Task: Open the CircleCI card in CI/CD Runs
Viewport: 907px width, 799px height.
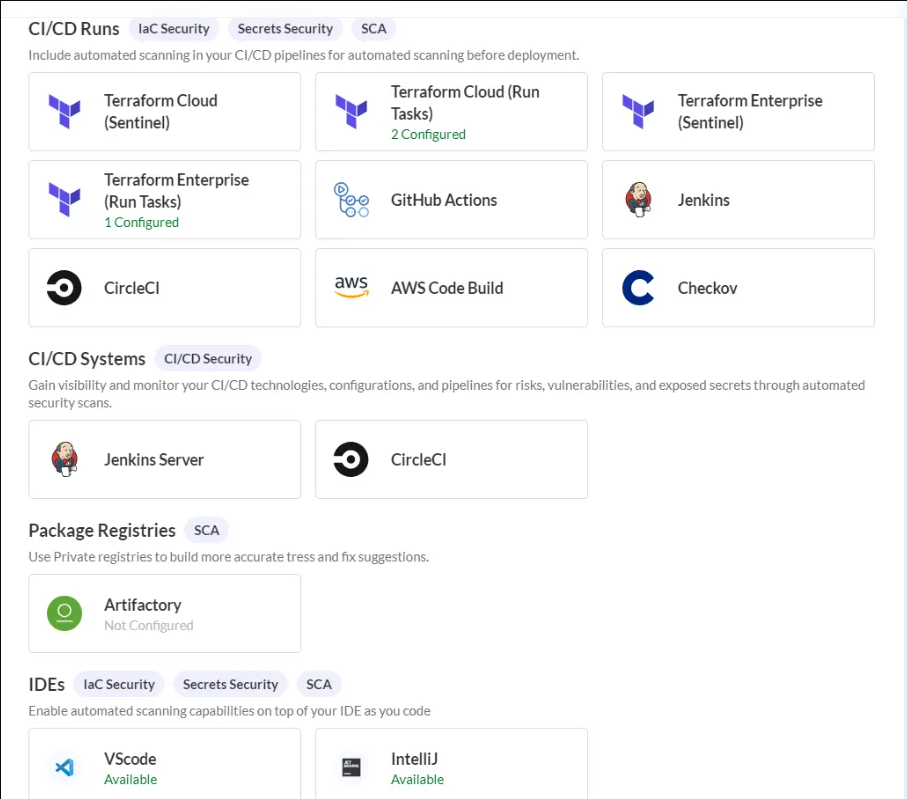Action: pyautogui.click(x=164, y=288)
